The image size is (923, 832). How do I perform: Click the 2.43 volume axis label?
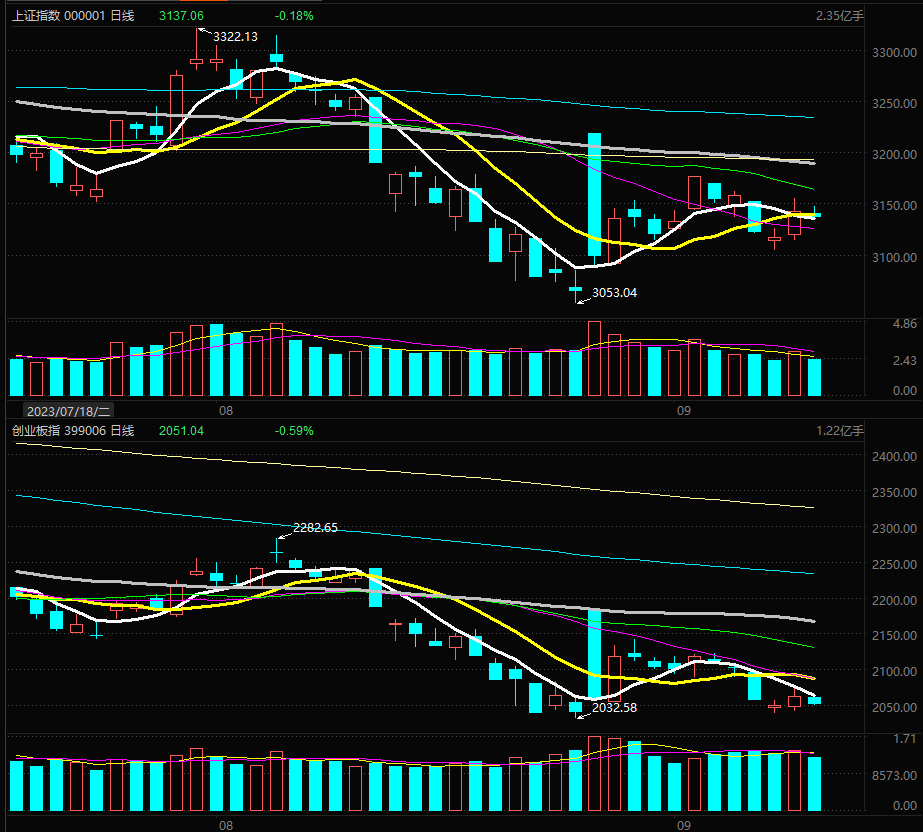coord(905,360)
